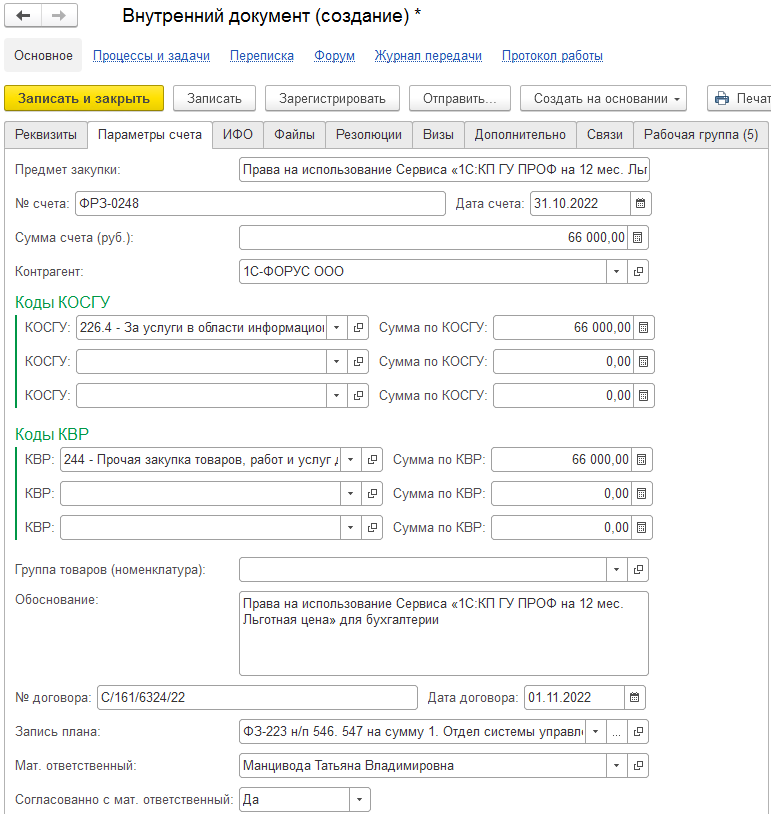Click open icon of second КОСГУ row

[358, 361]
